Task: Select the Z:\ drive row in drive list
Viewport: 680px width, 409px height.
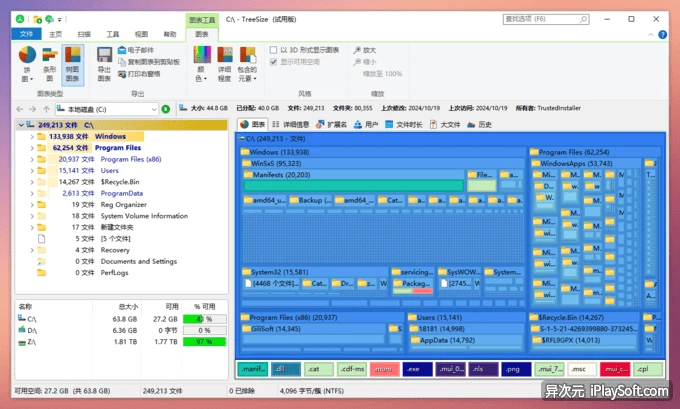Action: (x=121, y=342)
